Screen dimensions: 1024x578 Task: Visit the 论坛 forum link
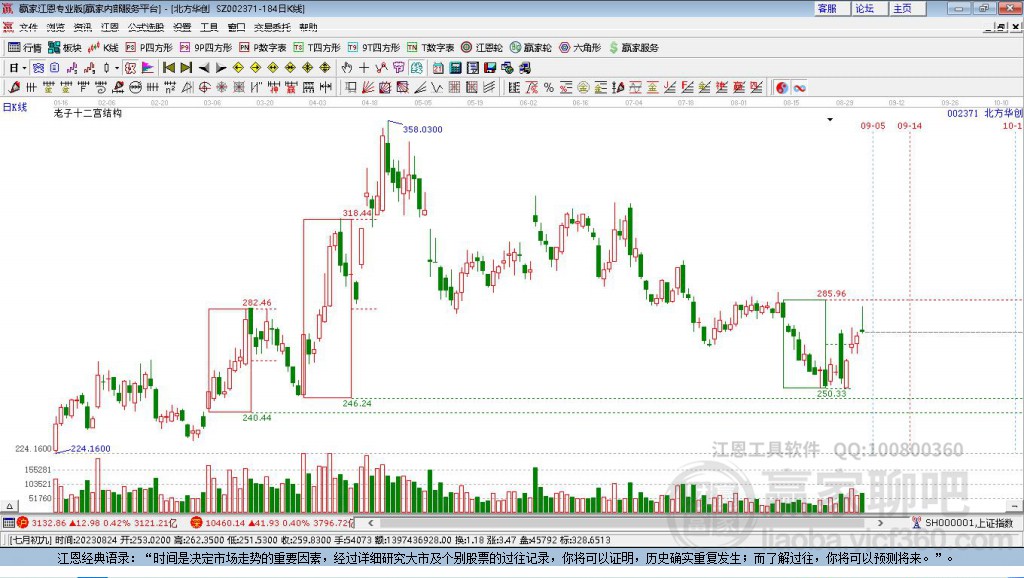pyautogui.click(x=864, y=8)
